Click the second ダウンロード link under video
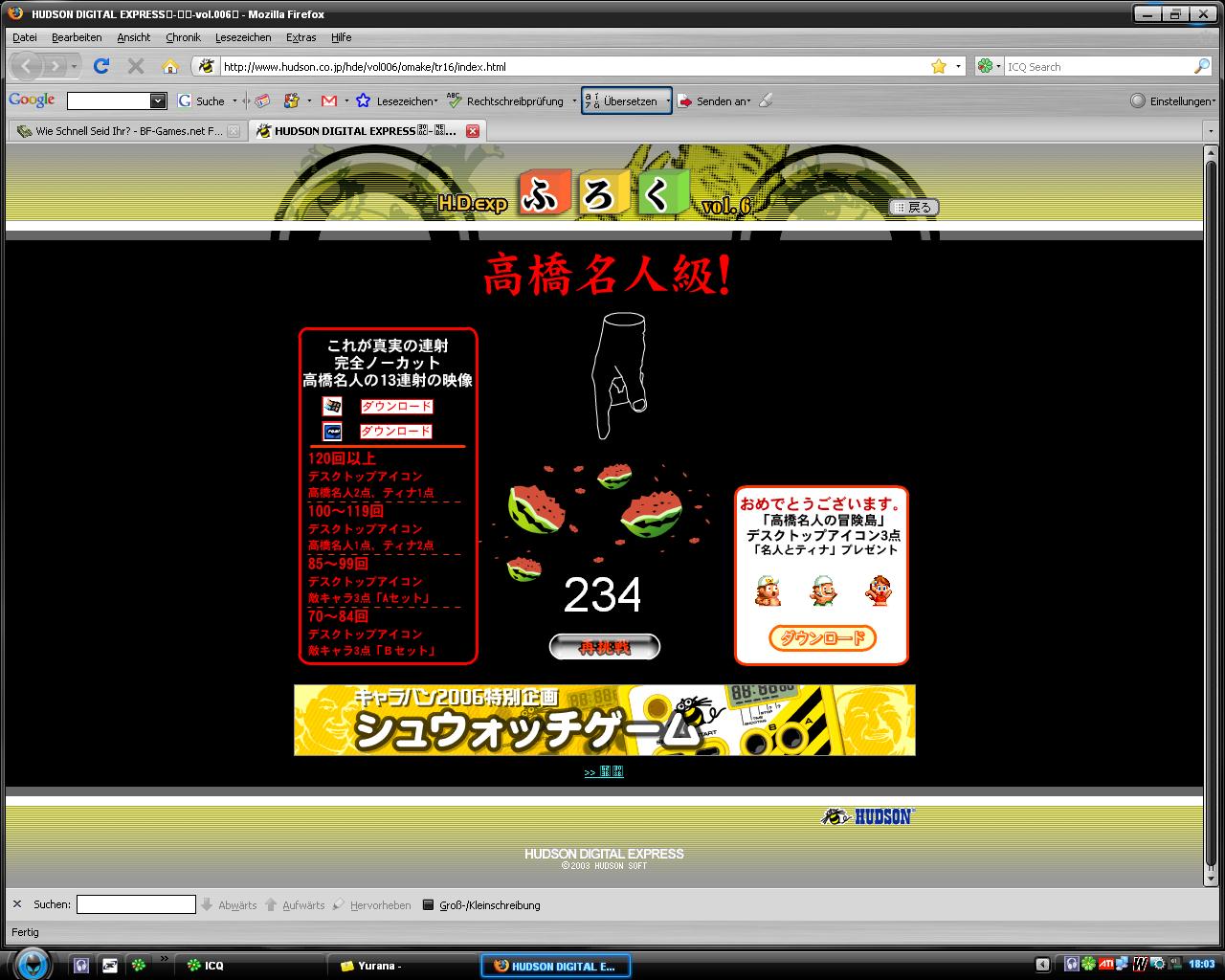This screenshot has height=980, width=1225. click(396, 431)
